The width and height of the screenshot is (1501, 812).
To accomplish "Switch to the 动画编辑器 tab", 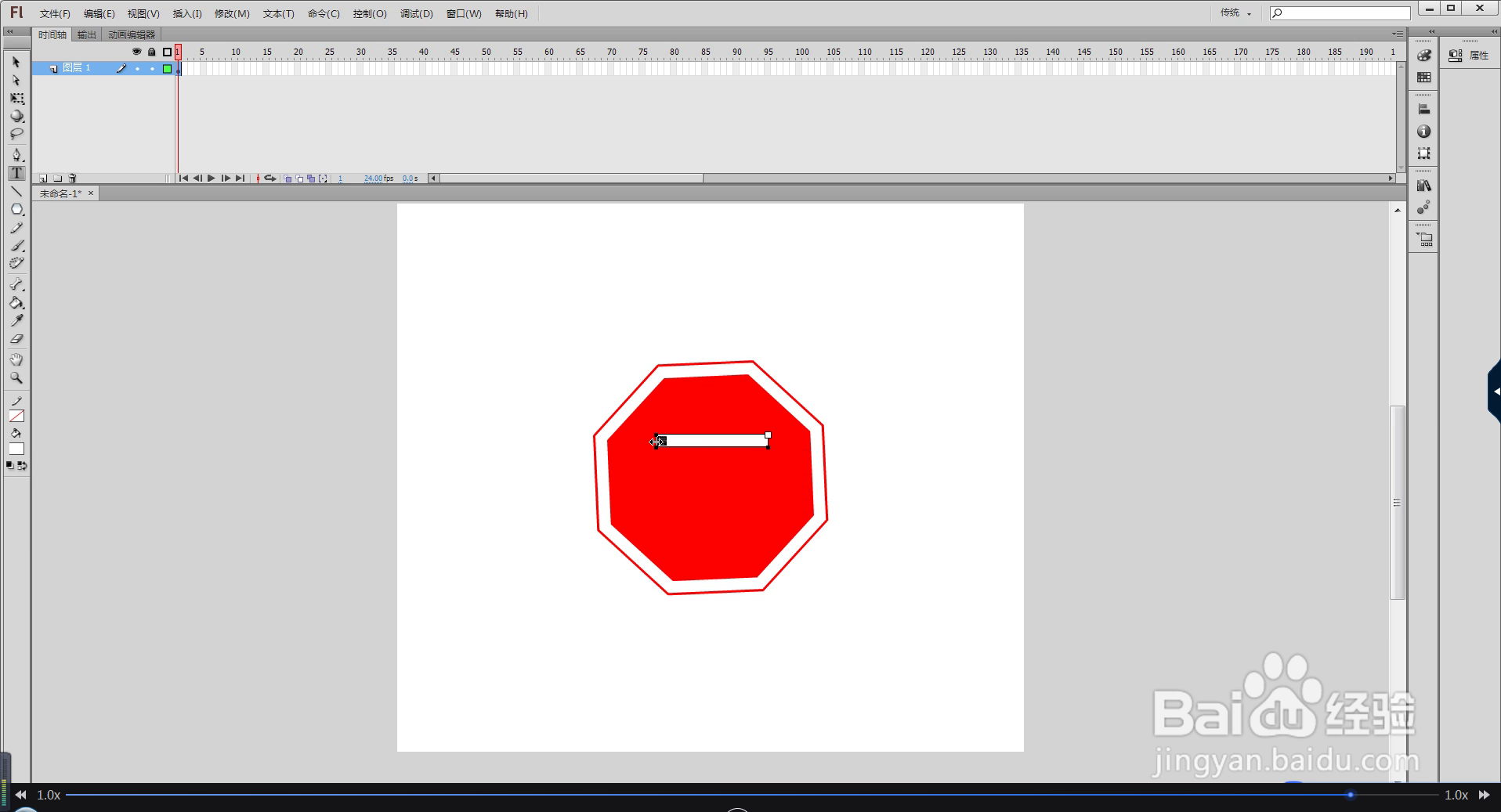I will 130,34.
